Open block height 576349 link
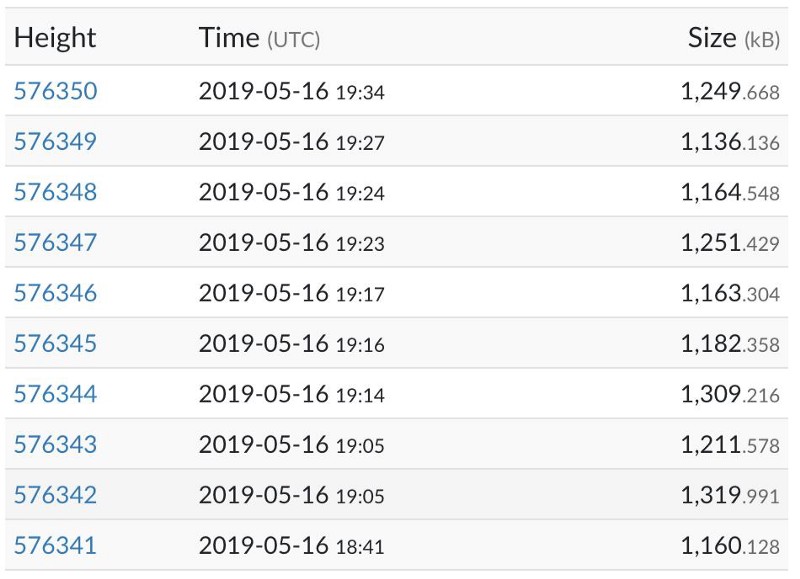 (x=56, y=142)
